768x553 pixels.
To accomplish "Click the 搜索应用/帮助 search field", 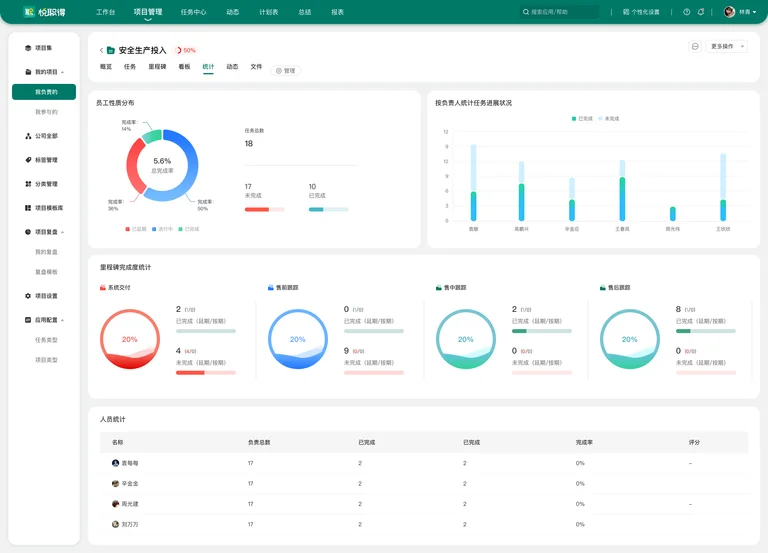I will click(559, 12).
